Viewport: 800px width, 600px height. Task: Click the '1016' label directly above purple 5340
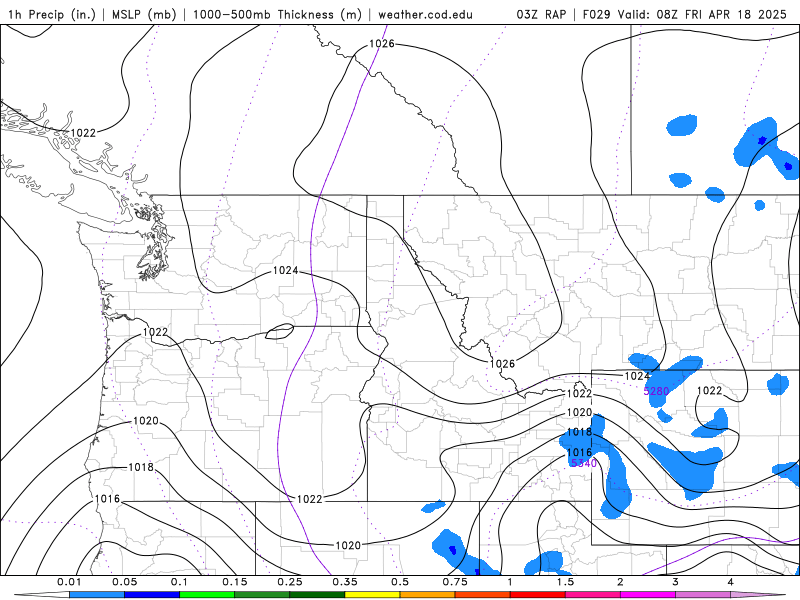pyautogui.click(x=580, y=453)
